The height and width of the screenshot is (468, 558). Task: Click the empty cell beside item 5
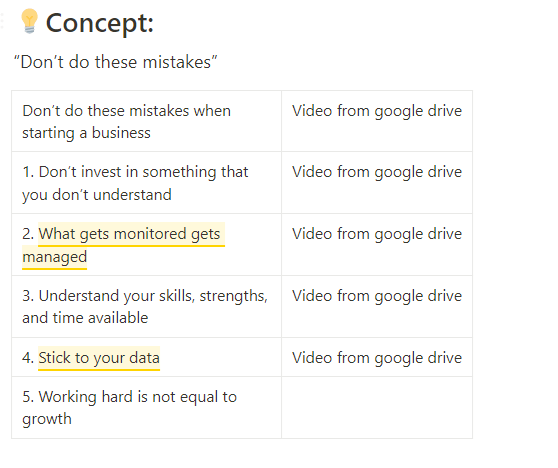[x=377, y=408]
